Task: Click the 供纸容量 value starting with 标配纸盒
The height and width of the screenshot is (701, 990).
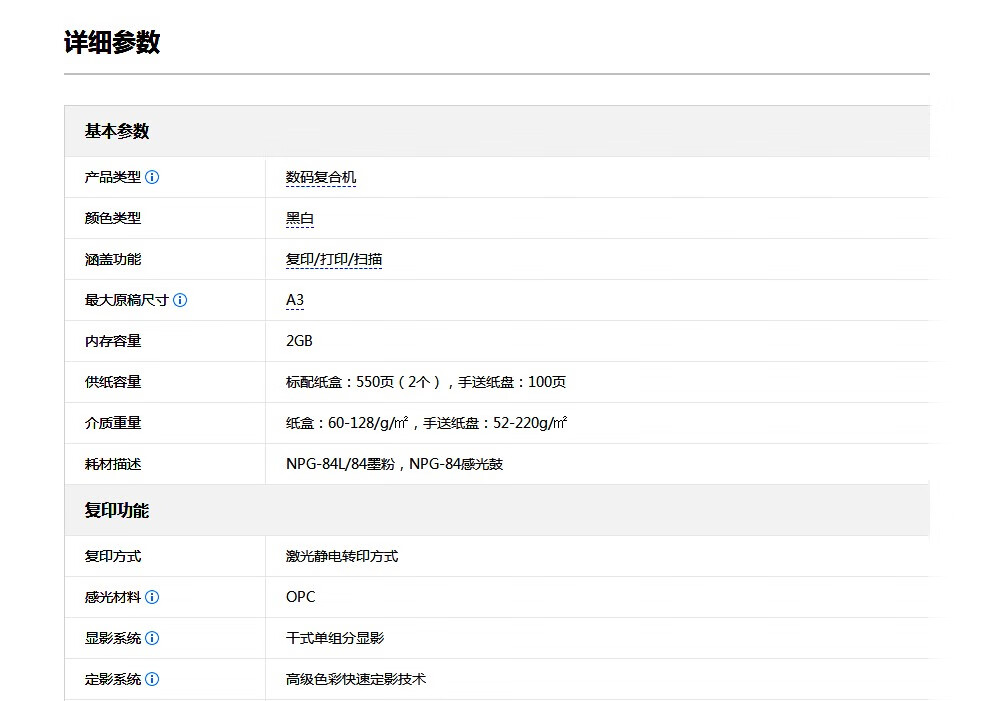Action: [x=426, y=382]
